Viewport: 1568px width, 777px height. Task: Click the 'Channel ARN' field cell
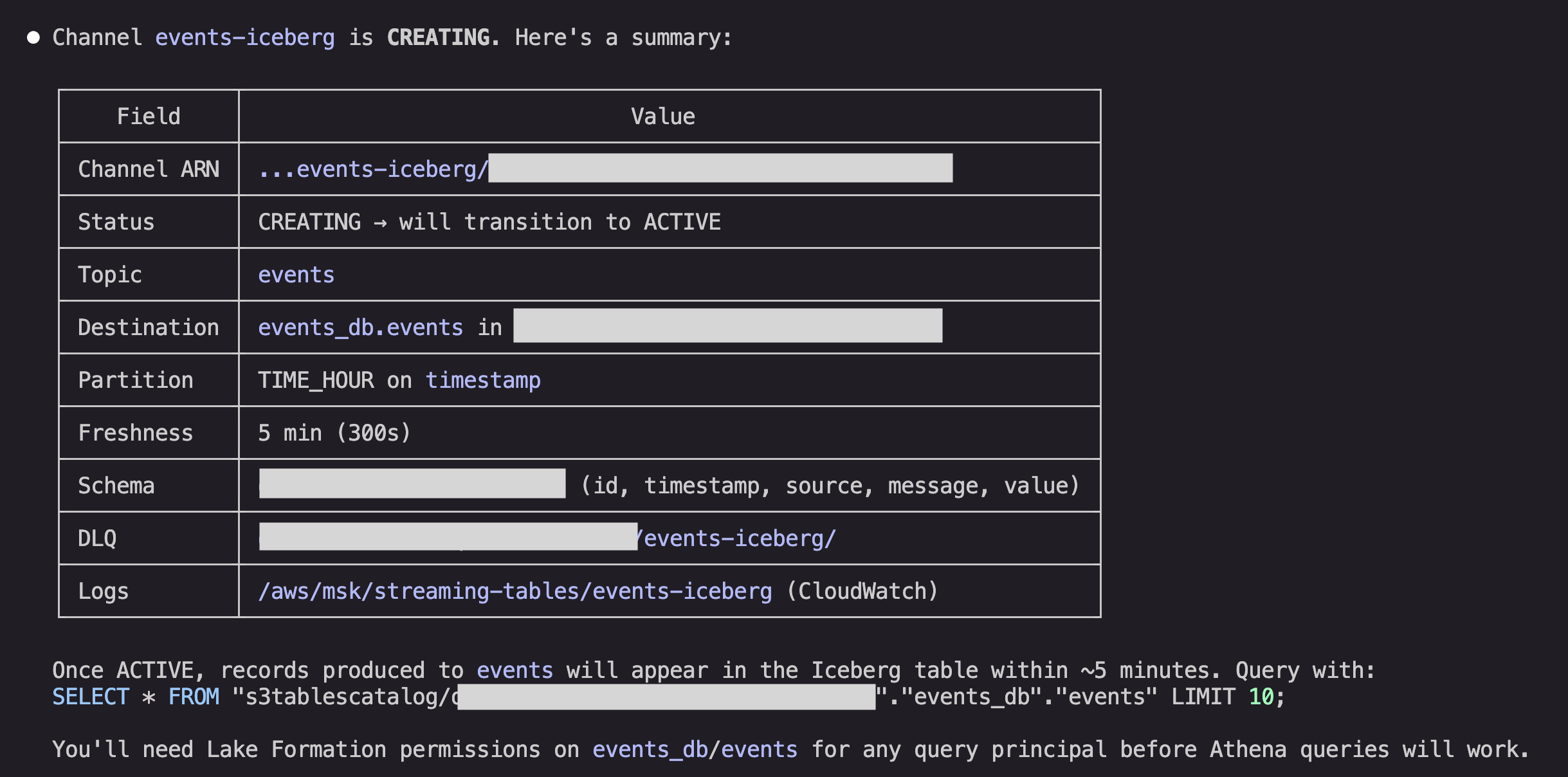coord(149,169)
